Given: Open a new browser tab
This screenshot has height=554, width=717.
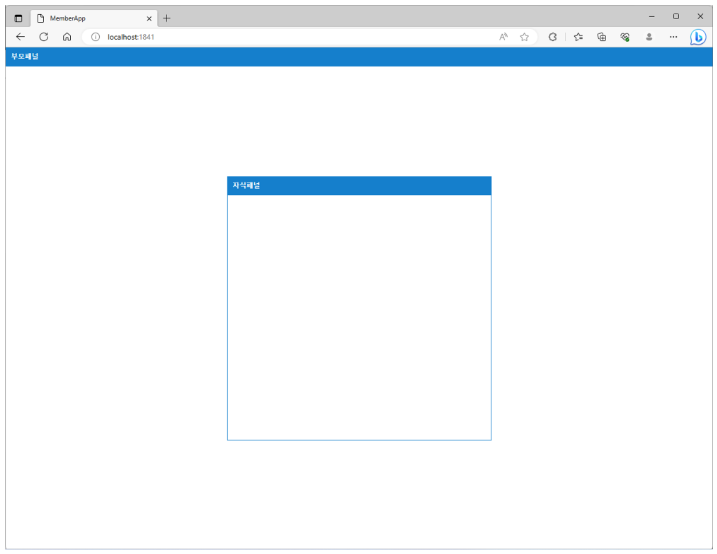Looking at the screenshot, I should [x=166, y=18].
